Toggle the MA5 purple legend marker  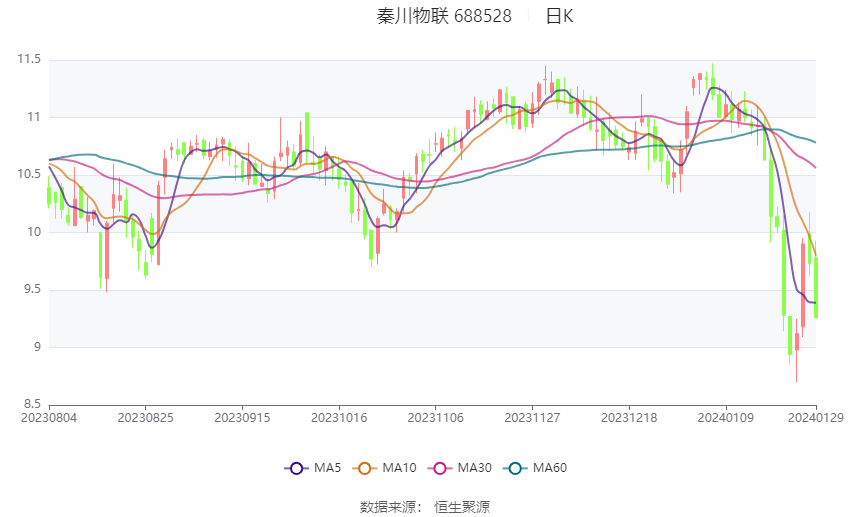click(x=296, y=468)
